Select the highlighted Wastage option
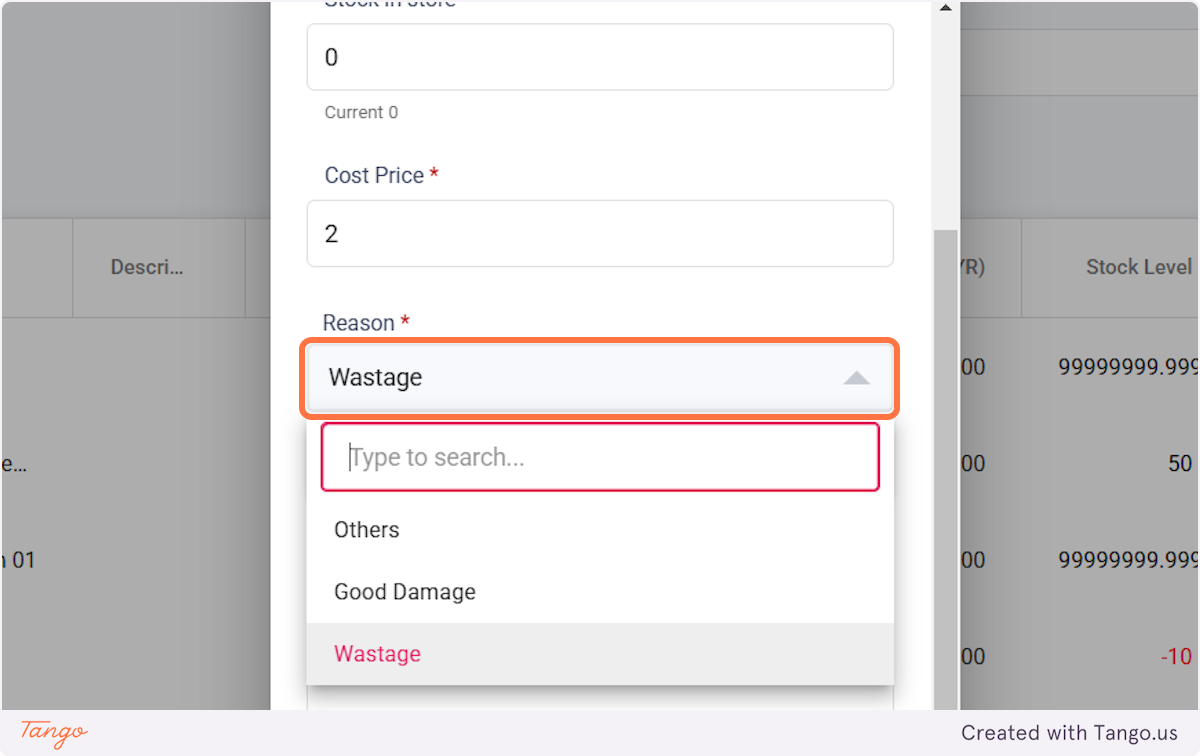This screenshot has width=1200, height=756. tap(378, 654)
